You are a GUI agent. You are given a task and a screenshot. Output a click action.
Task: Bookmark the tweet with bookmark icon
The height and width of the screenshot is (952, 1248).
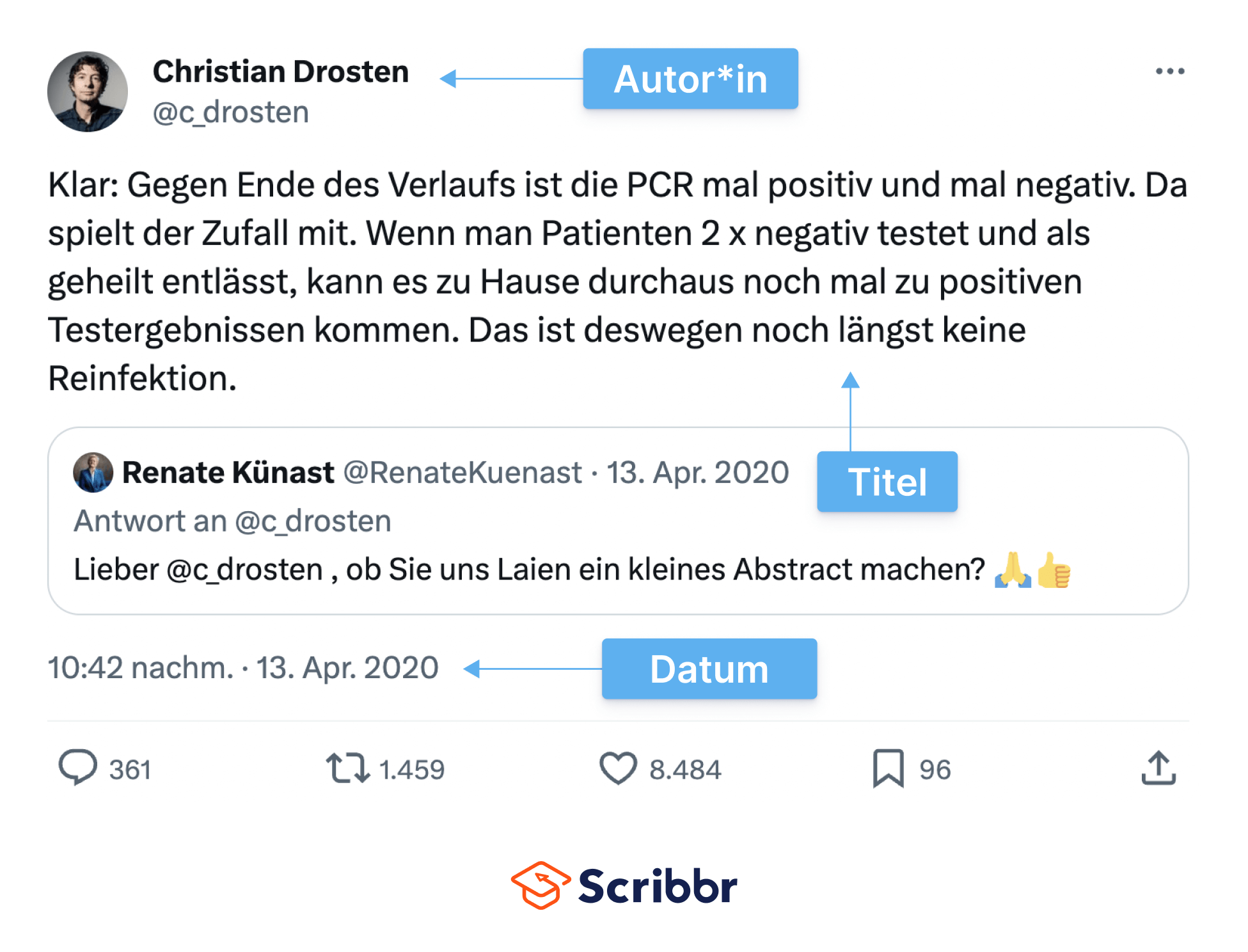click(888, 768)
